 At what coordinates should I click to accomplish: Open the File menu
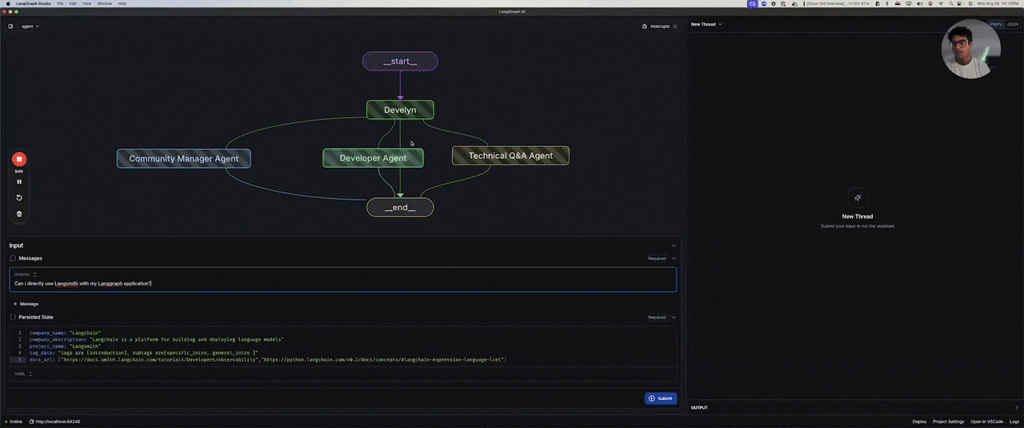tap(60, 3)
